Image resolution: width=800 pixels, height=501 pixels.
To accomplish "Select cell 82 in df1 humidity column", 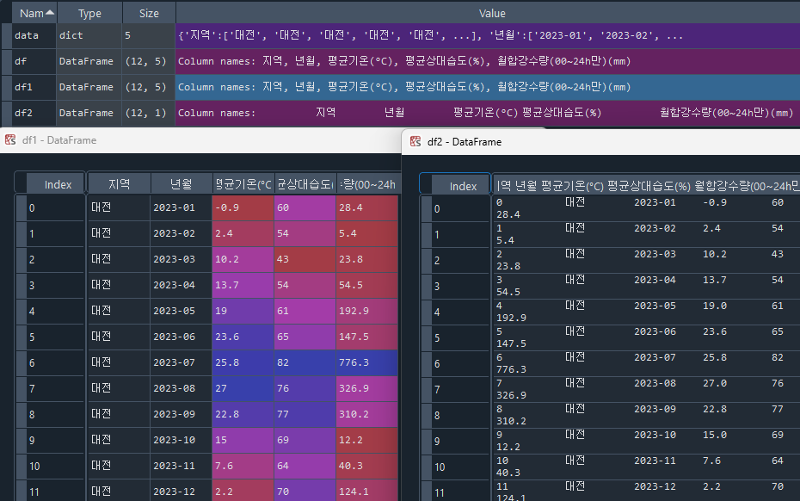I will (305, 363).
